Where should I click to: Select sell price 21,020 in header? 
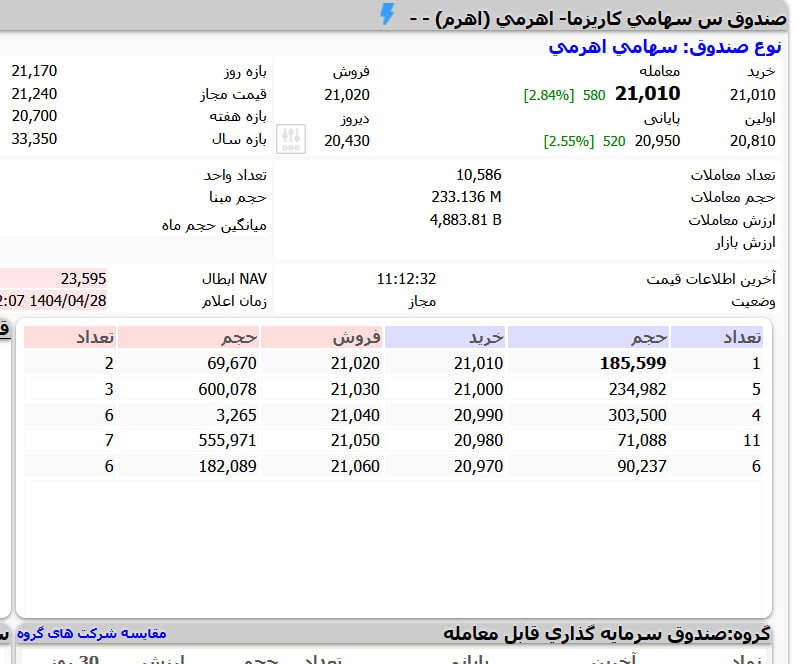(347, 95)
